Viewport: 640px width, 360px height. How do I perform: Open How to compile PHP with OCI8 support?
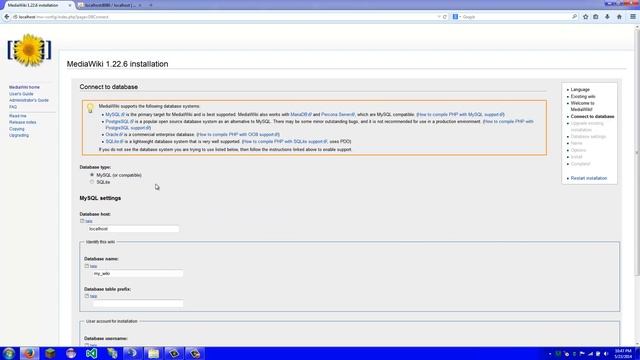point(238,135)
